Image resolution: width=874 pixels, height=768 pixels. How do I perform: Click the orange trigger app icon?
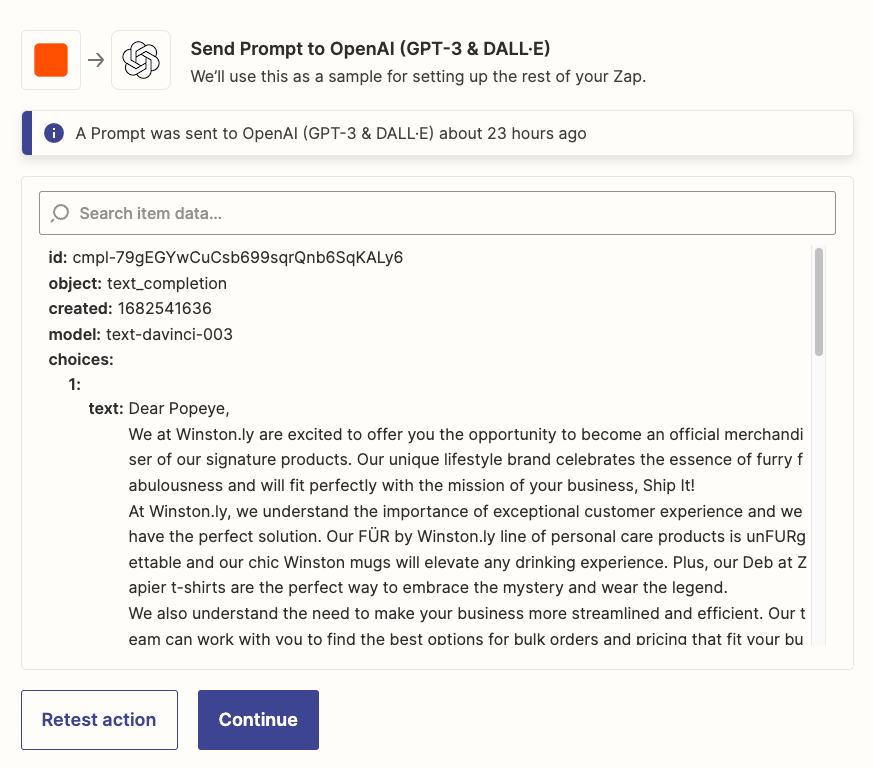51,60
